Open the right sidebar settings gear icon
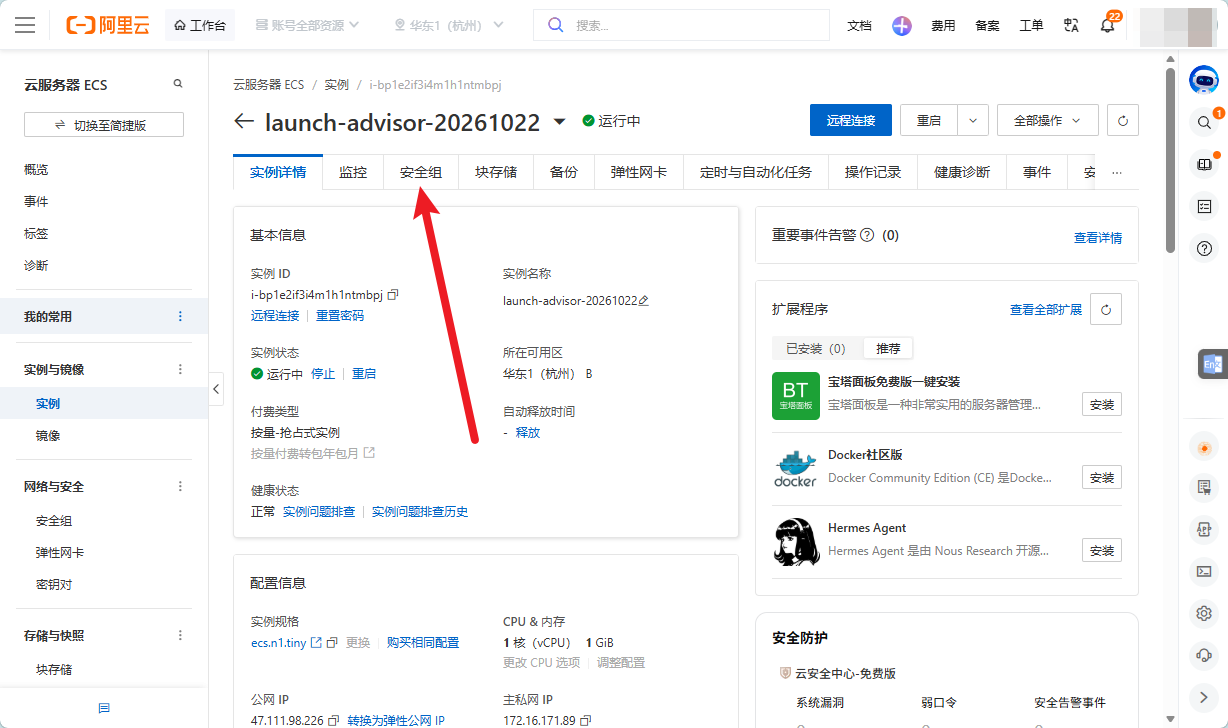The image size is (1228, 728). point(1204,613)
